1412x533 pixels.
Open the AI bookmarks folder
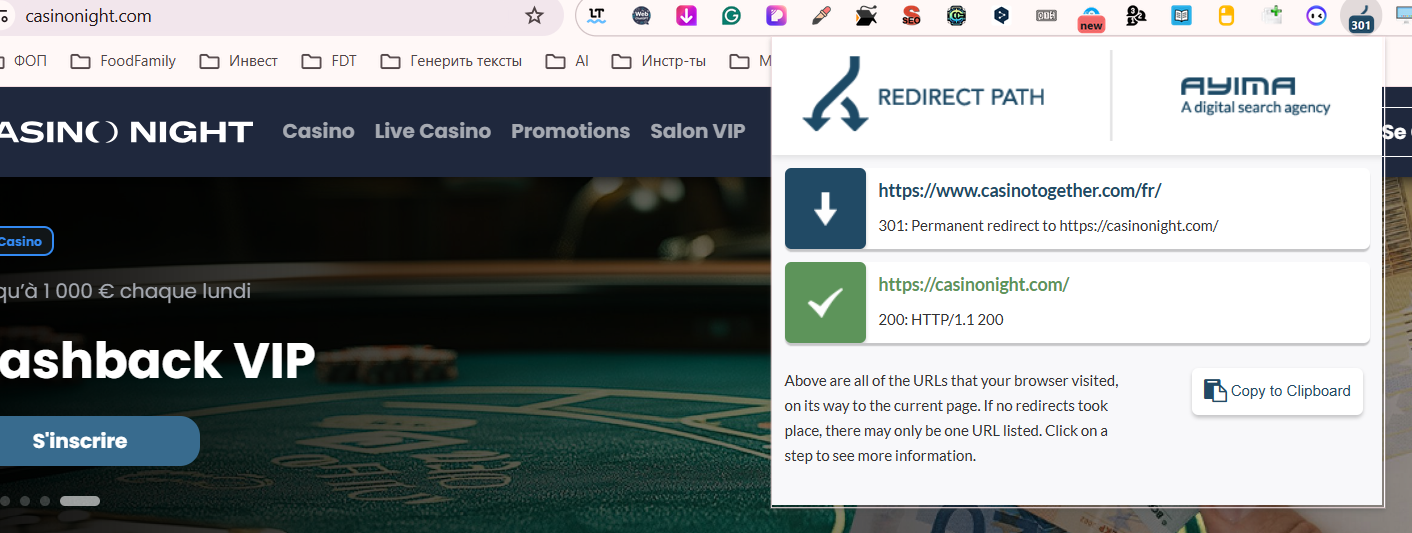567,61
